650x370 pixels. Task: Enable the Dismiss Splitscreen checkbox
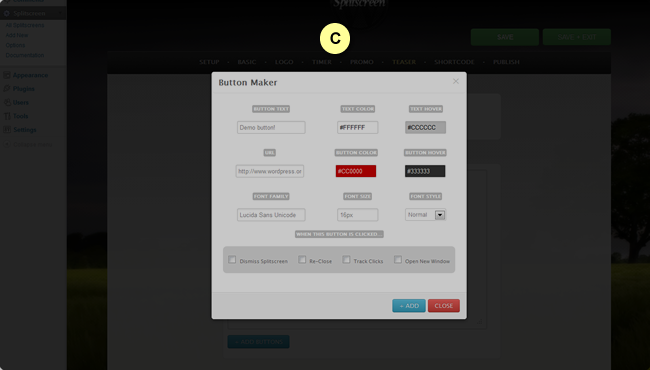(x=232, y=259)
